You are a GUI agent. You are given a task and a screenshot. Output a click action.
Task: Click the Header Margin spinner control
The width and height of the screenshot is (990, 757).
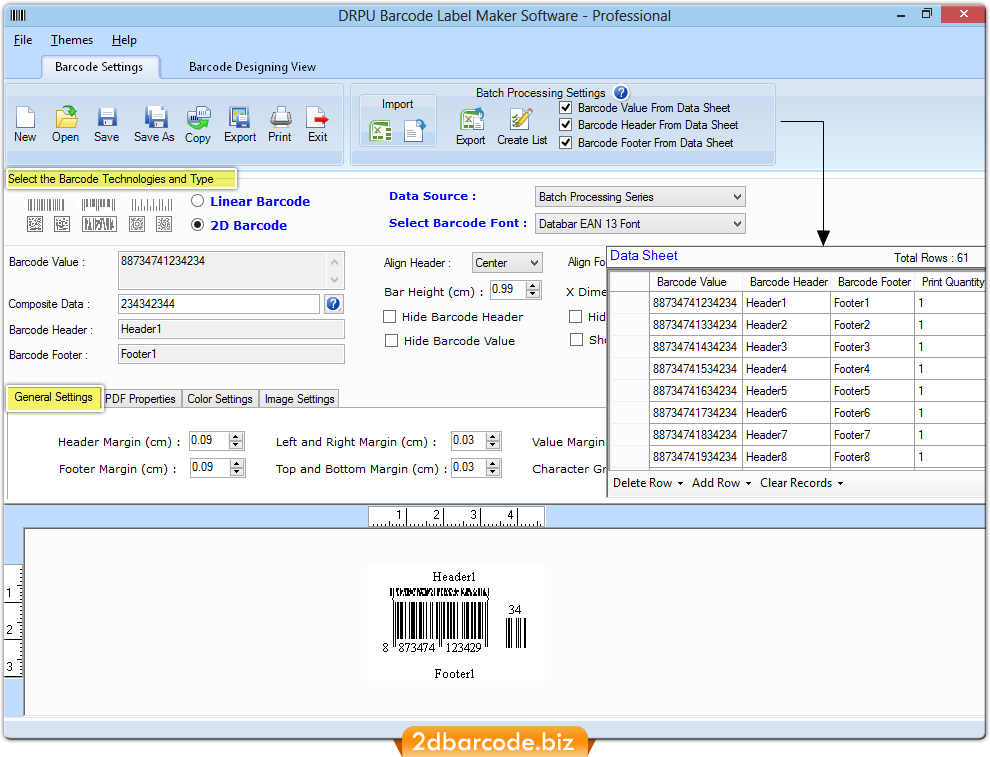point(236,441)
